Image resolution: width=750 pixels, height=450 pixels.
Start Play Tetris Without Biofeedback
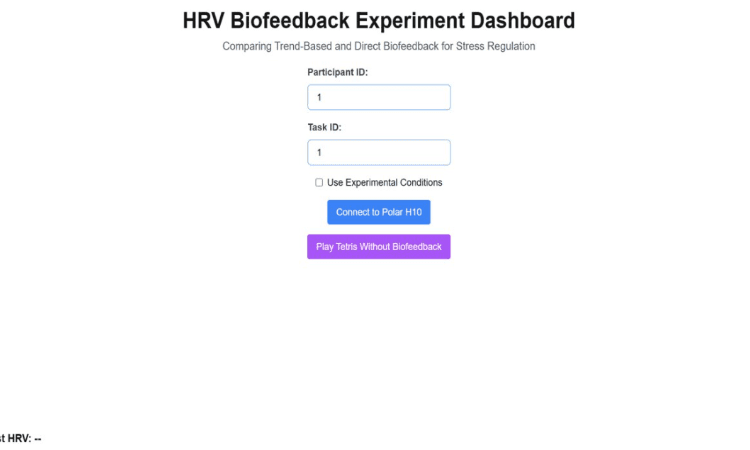(378, 247)
